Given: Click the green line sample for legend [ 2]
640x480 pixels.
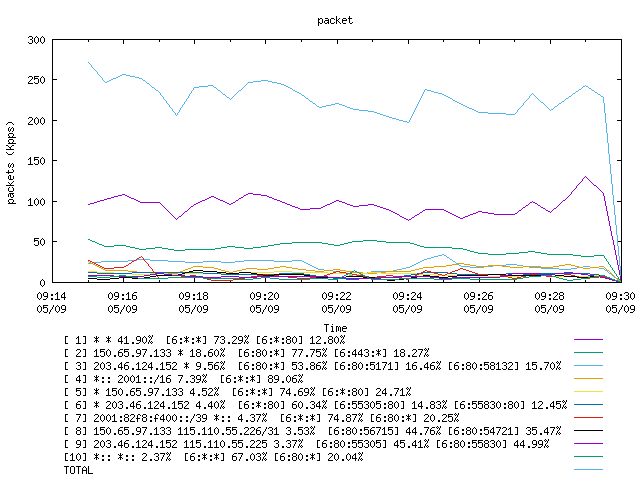Looking at the screenshot, I should point(588,353).
